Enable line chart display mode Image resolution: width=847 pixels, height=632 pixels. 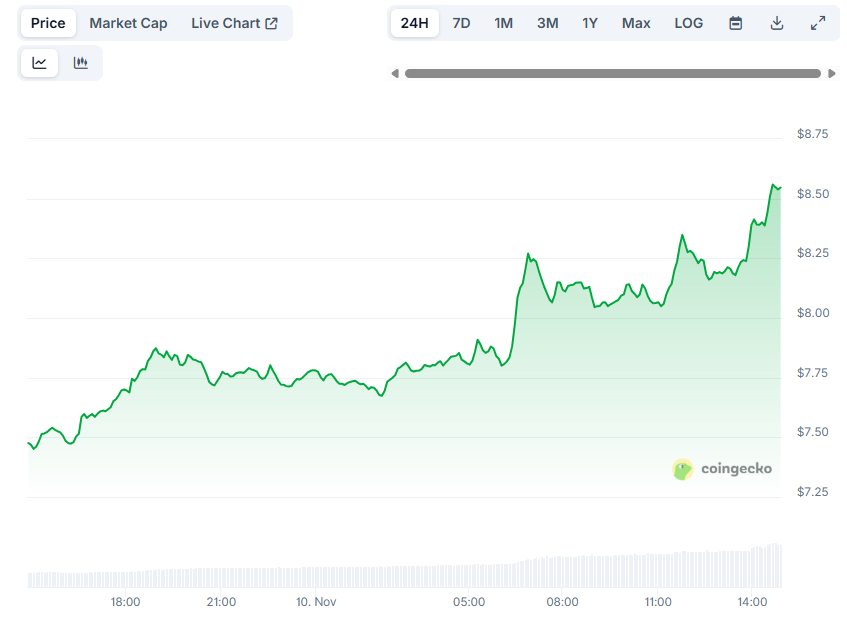coord(38,62)
